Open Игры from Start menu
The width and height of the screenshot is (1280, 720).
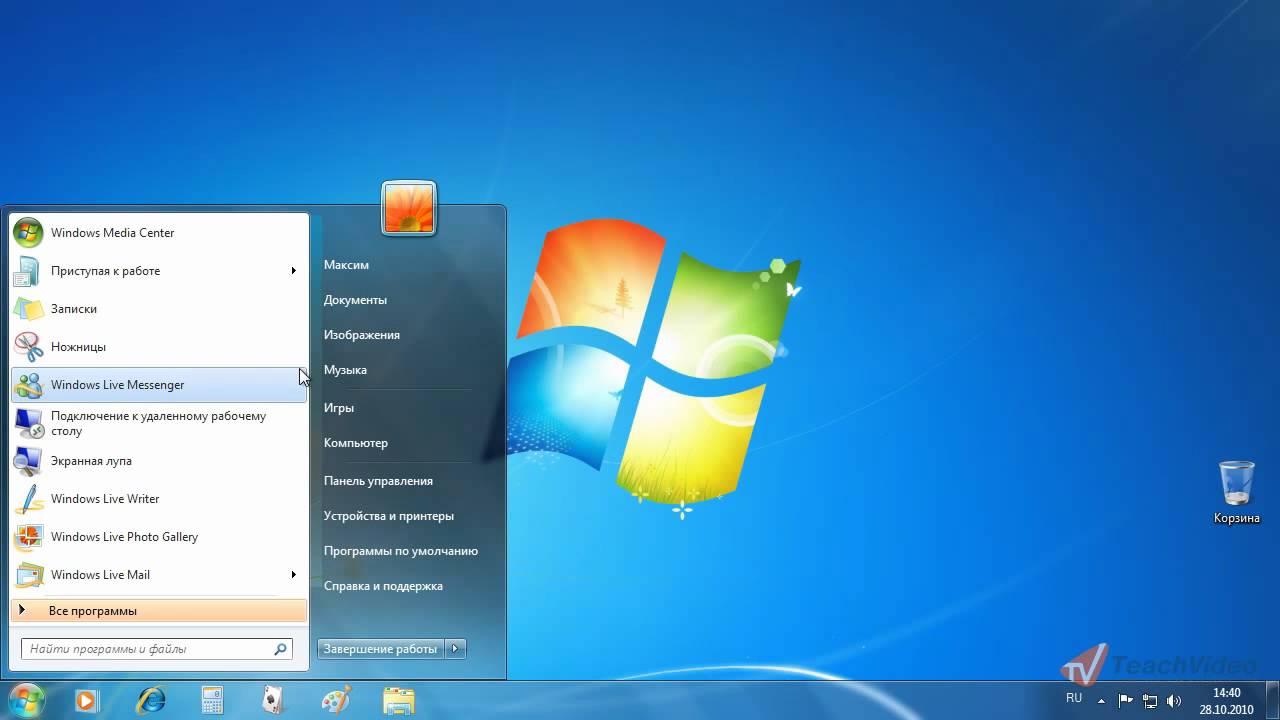(339, 408)
